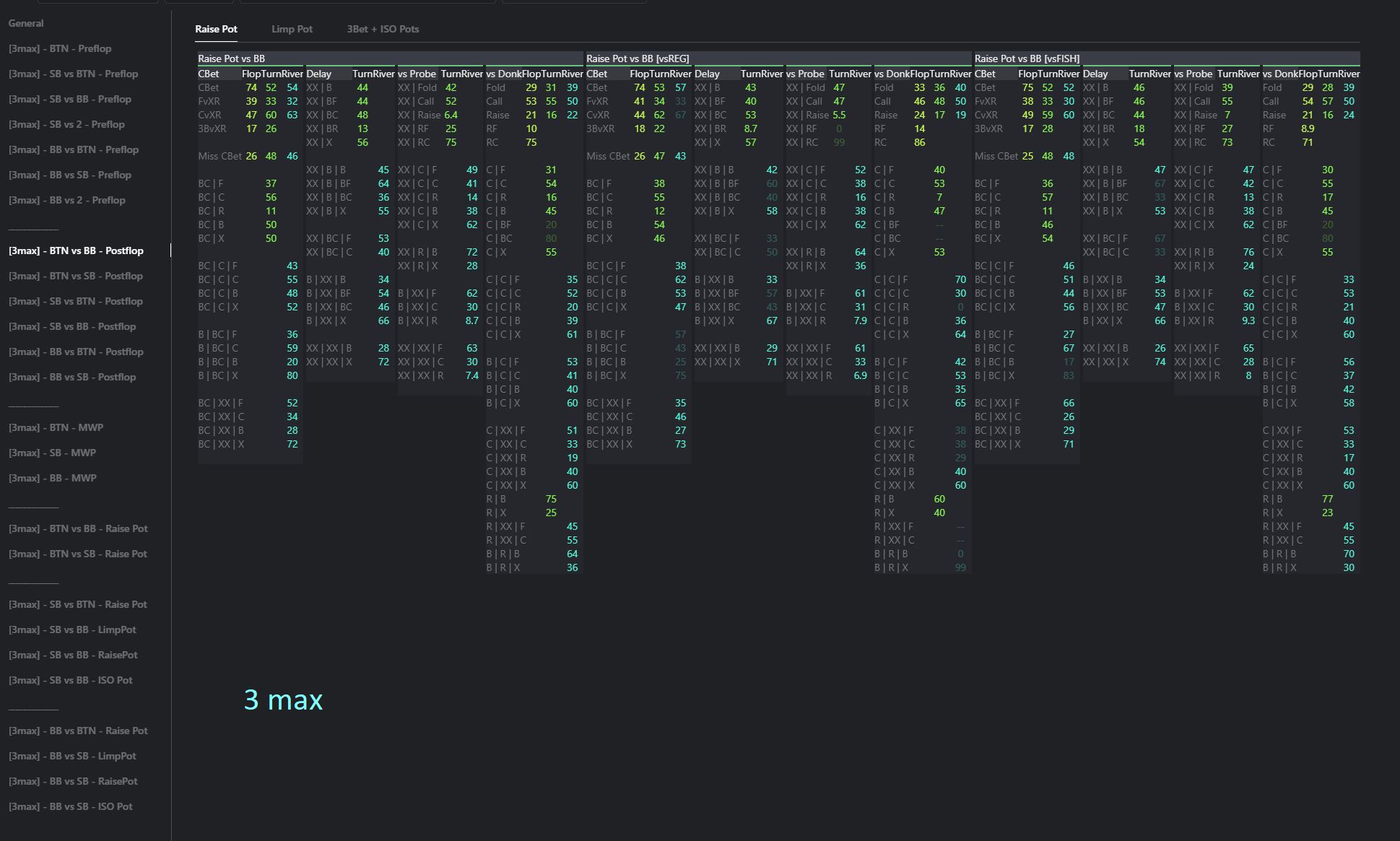Open [3max] - BTN vs BB - Raise Pot
The height and width of the screenshot is (841, 1400).
click(78, 528)
